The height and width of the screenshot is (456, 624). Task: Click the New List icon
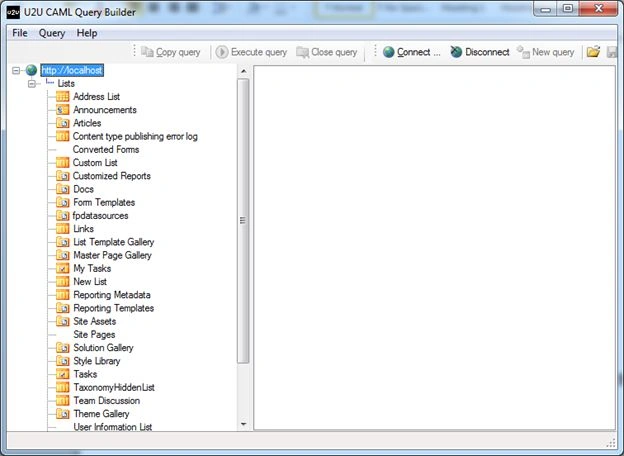(x=62, y=282)
